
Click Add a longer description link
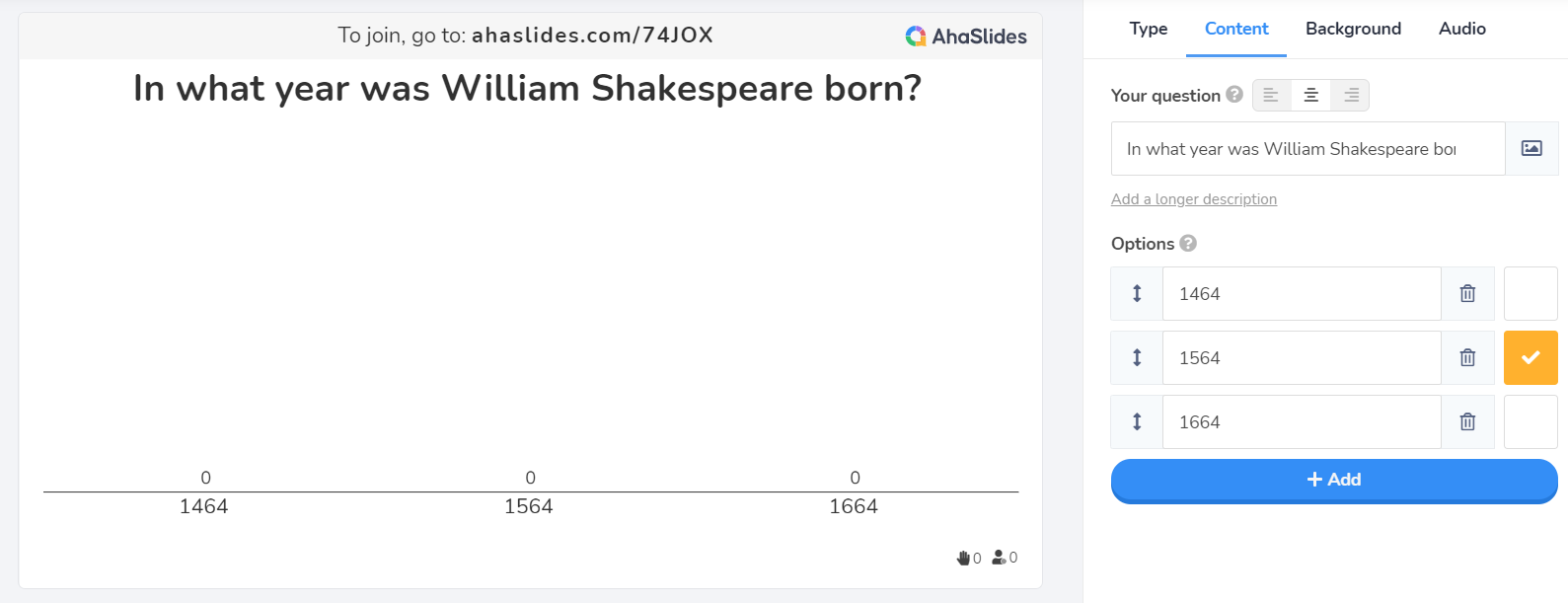1194,198
